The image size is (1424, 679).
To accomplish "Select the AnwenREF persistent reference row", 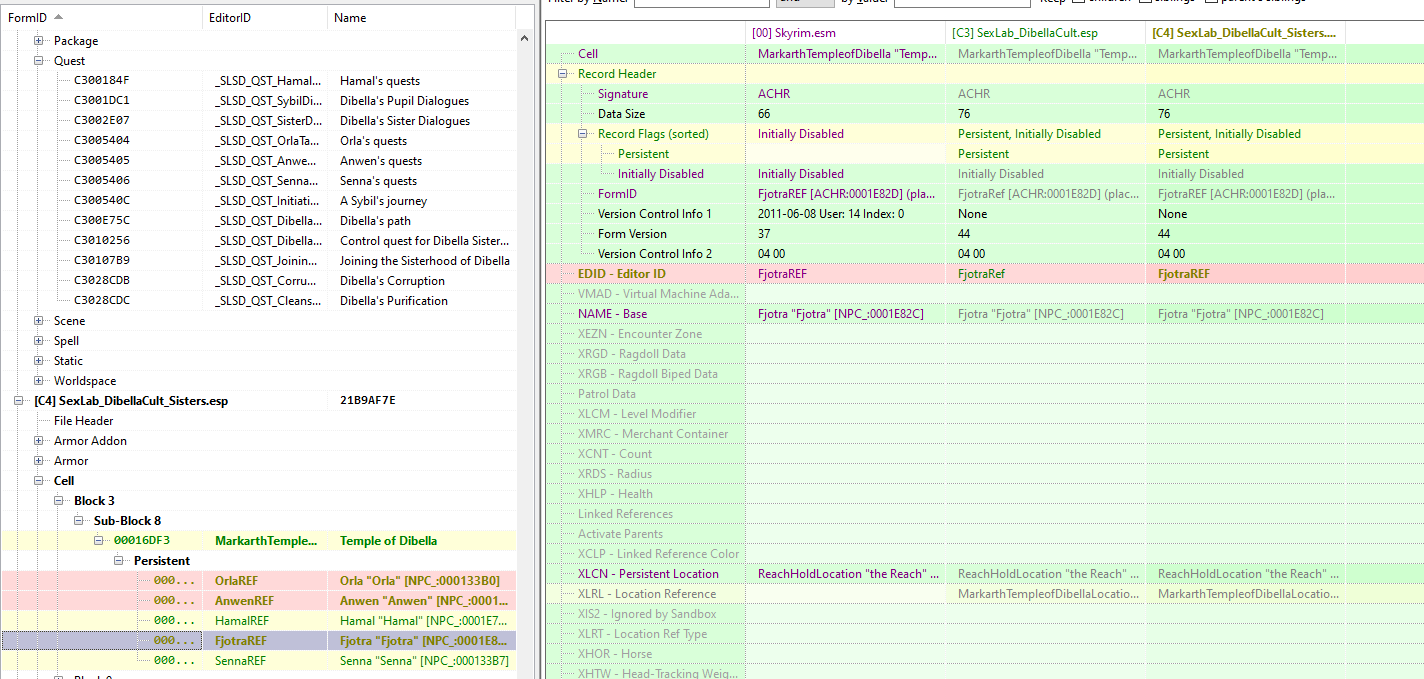I will tap(258, 601).
